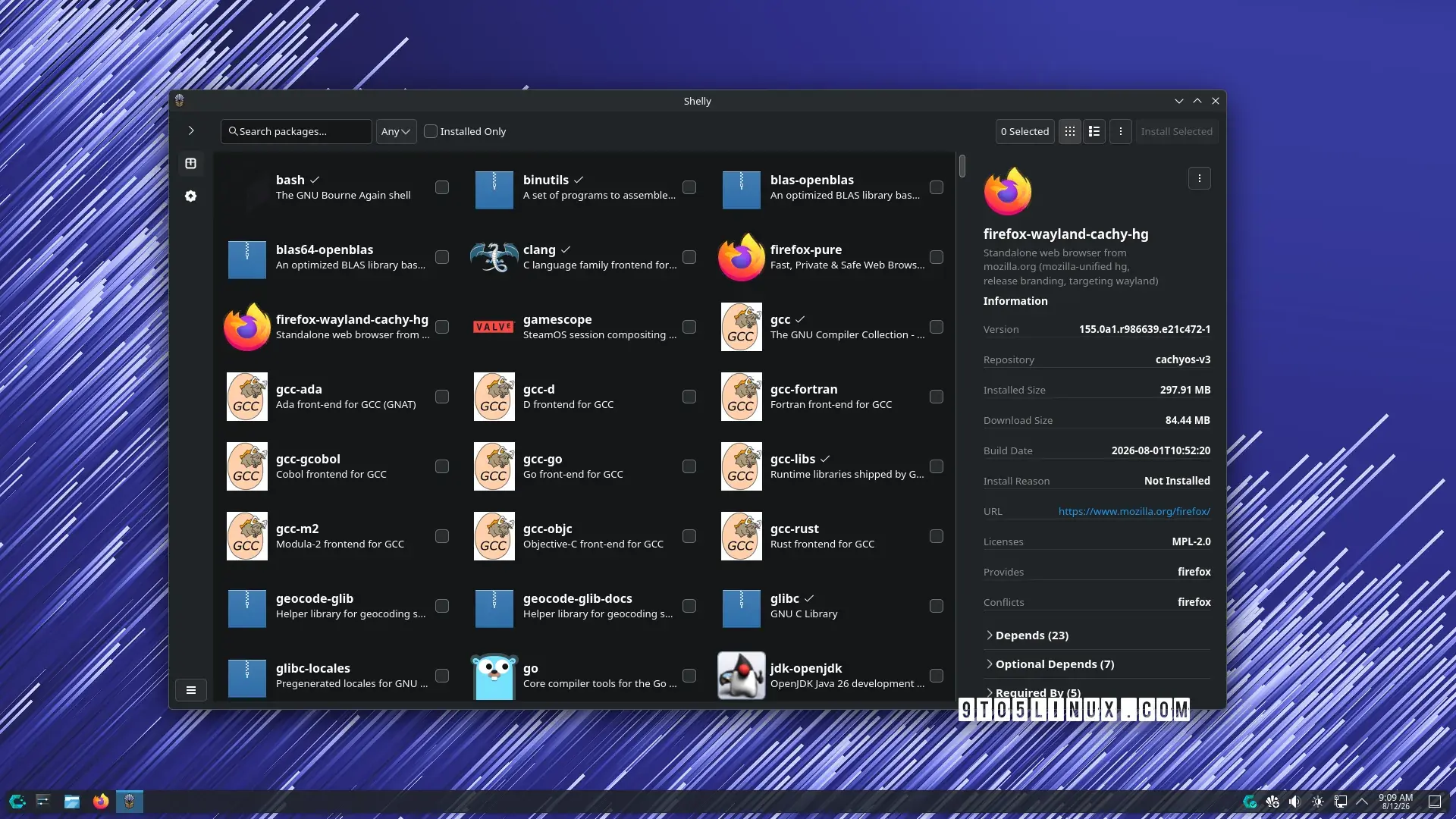The image size is (1456, 819).
Task: Click the version value 155.0a1.r986639.e21c472-1
Action: [1144, 329]
